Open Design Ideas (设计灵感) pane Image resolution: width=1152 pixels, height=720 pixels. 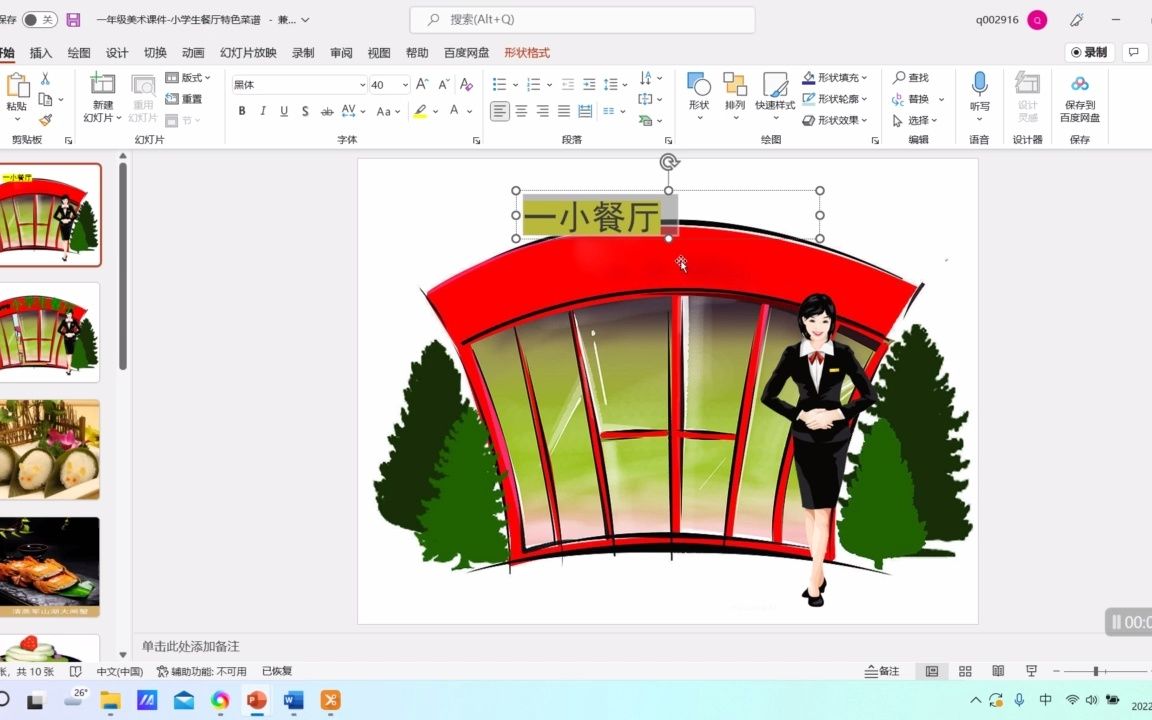tap(1028, 95)
